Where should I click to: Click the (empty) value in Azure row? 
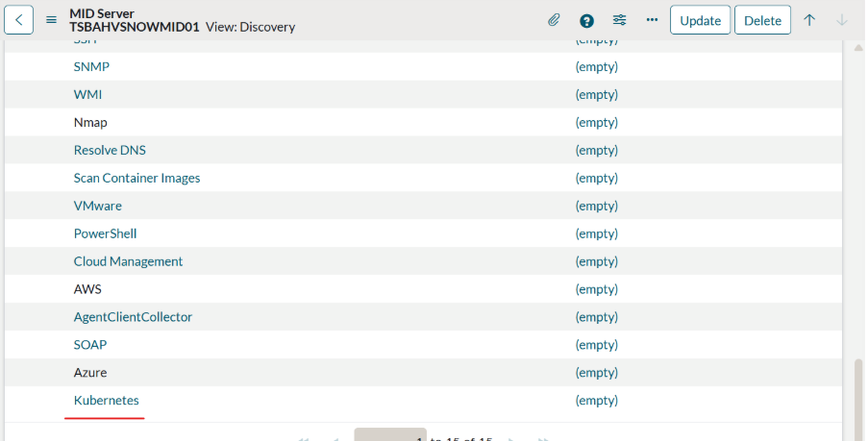click(x=596, y=372)
